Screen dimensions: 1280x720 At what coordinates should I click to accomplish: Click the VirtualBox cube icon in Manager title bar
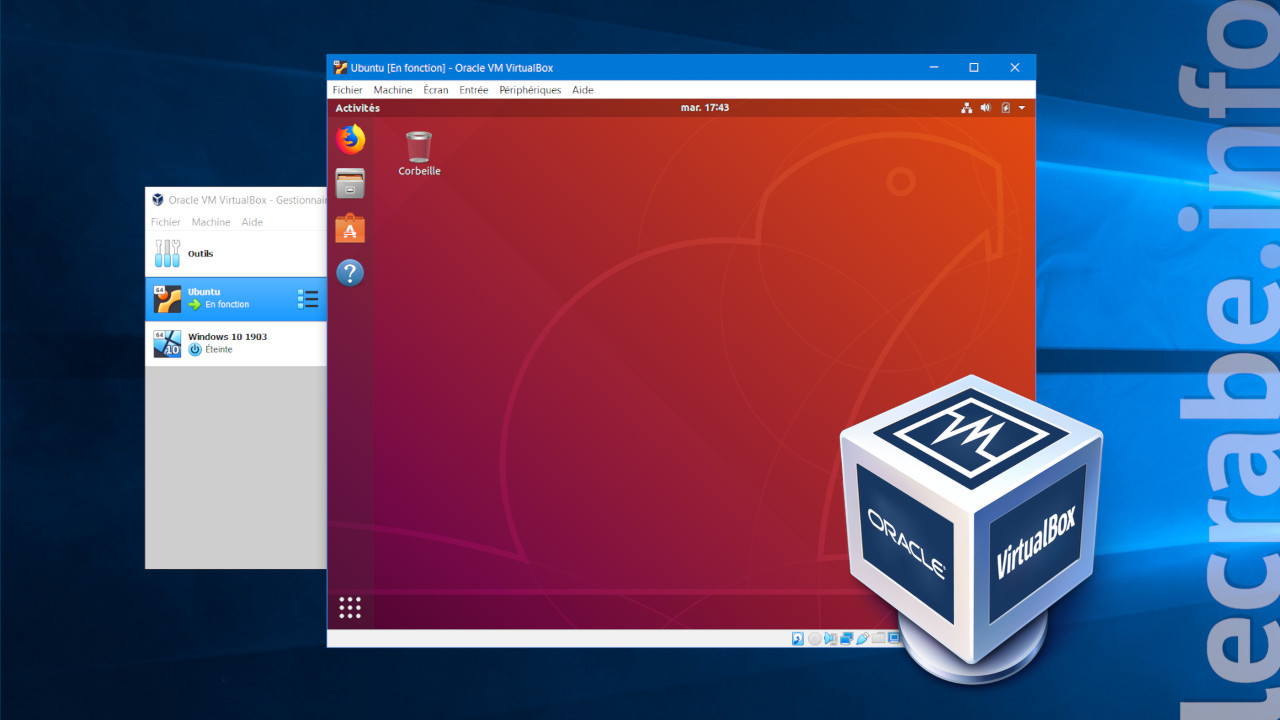158,199
